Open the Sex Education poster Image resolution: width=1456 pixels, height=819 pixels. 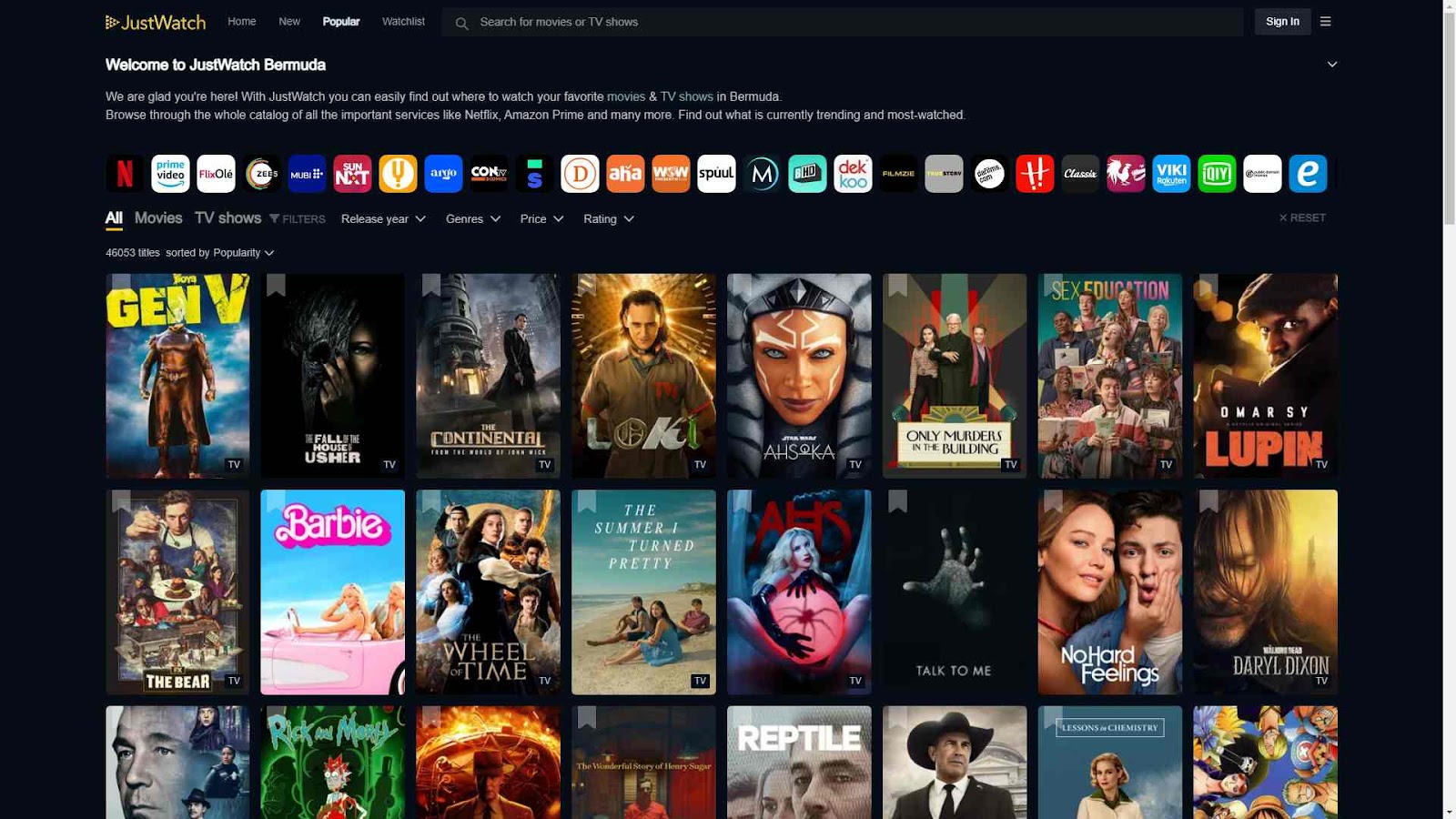[1110, 376]
